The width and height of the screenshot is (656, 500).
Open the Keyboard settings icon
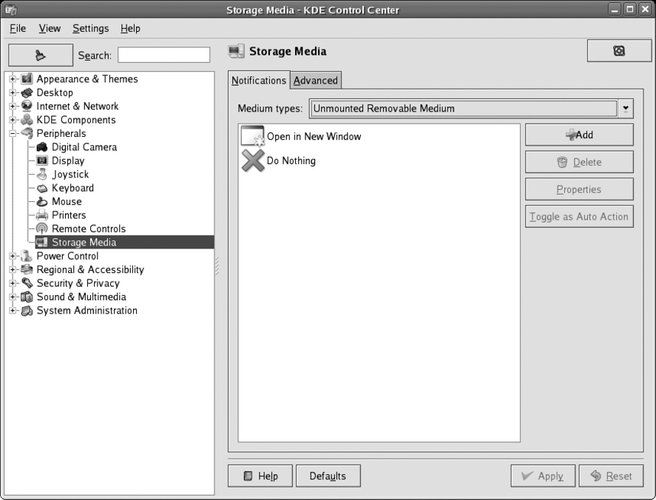coord(43,188)
